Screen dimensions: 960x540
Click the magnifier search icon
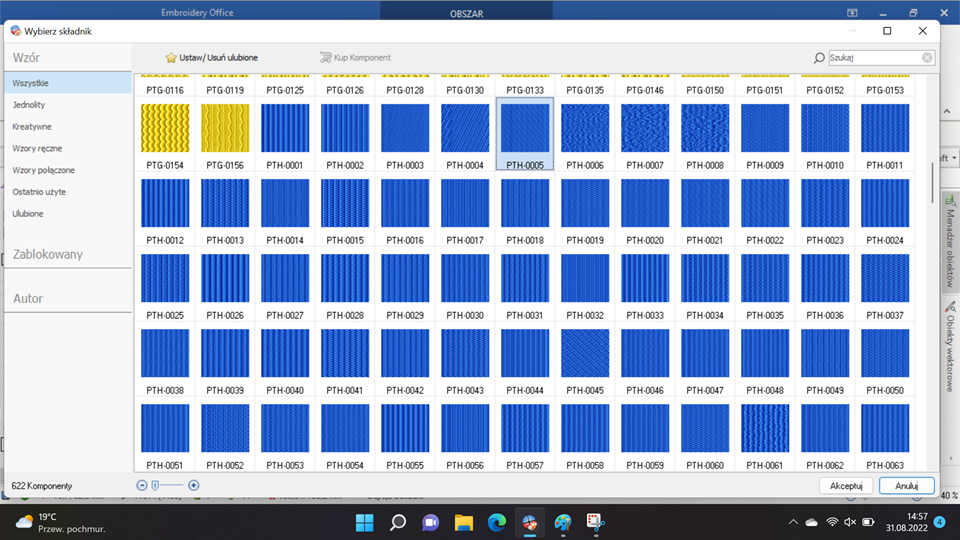click(x=819, y=58)
